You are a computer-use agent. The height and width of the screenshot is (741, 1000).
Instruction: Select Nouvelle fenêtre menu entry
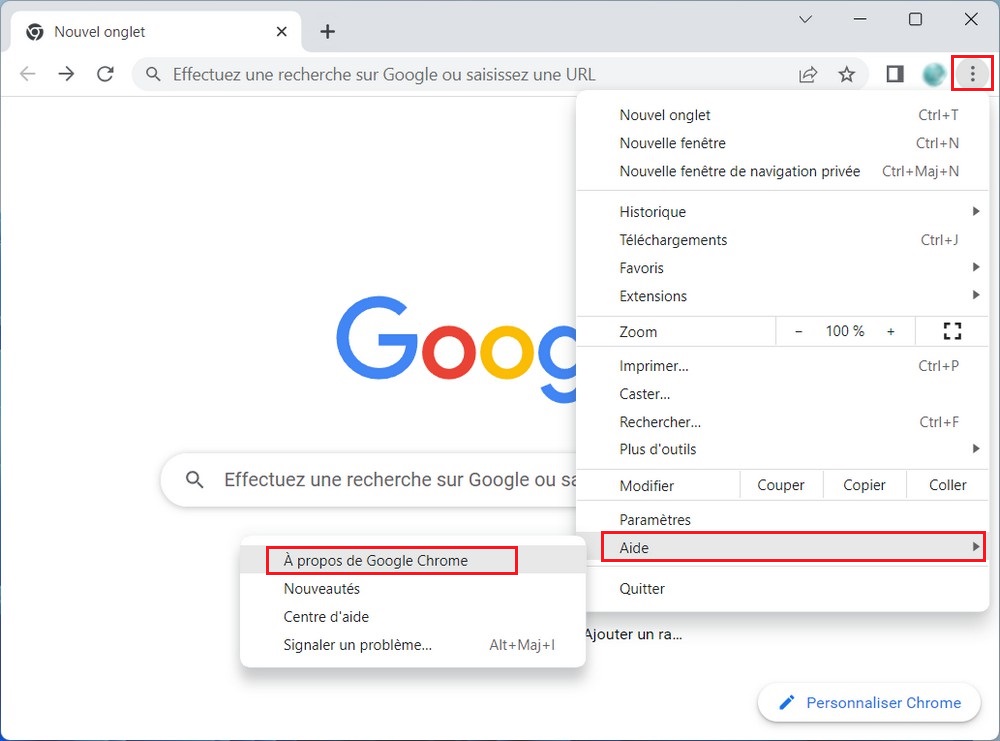point(783,143)
